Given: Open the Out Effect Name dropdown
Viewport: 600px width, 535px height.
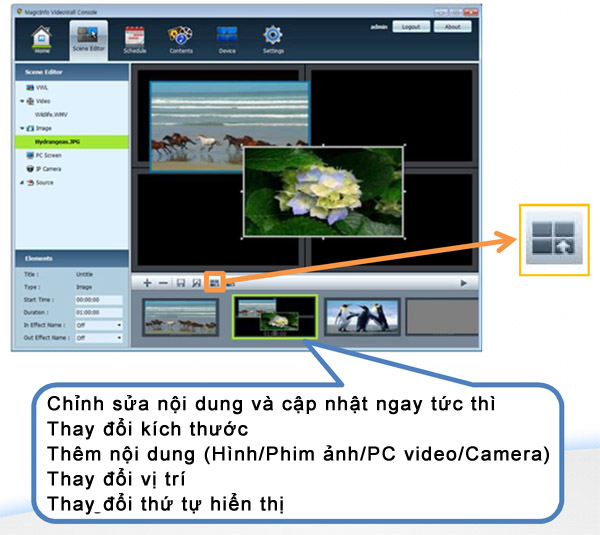Looking at the screenshot, I should pyautogui.click(x=100, y=338).
